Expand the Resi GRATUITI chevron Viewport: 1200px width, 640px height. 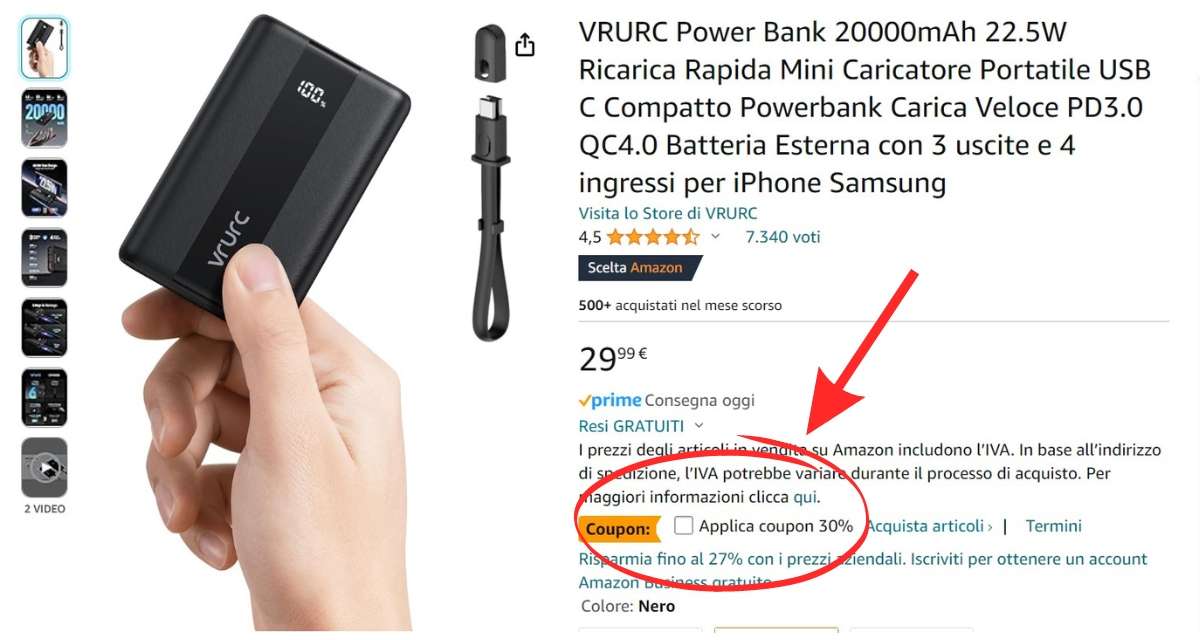pos(699,426)
